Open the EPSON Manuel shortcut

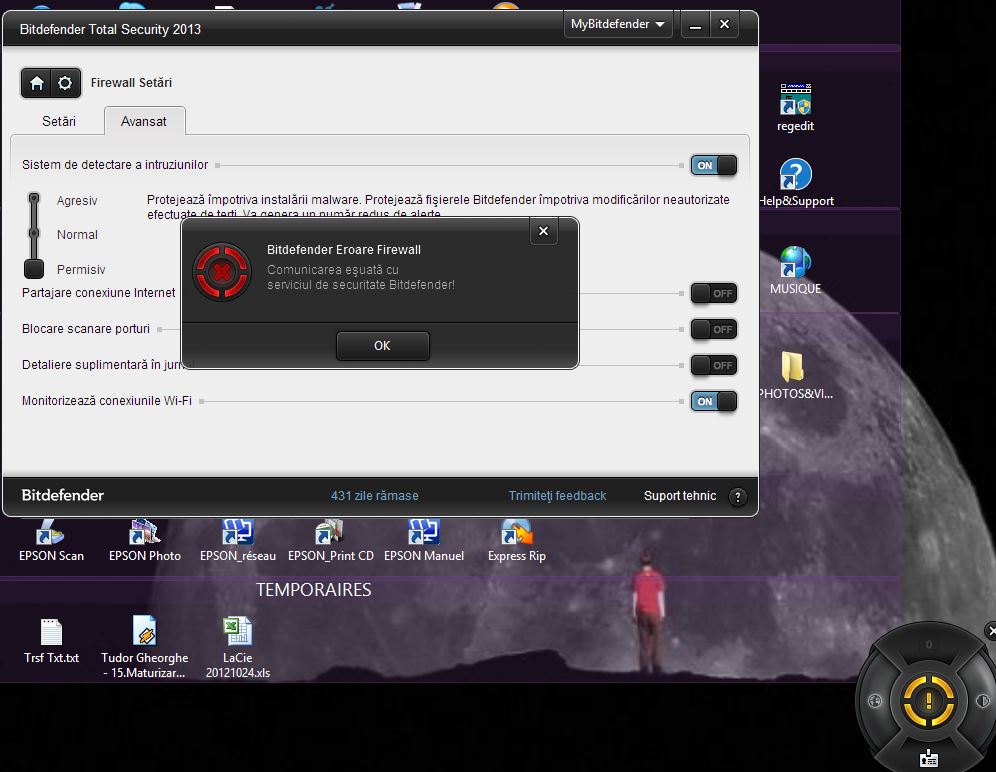(x=424, y=541)
